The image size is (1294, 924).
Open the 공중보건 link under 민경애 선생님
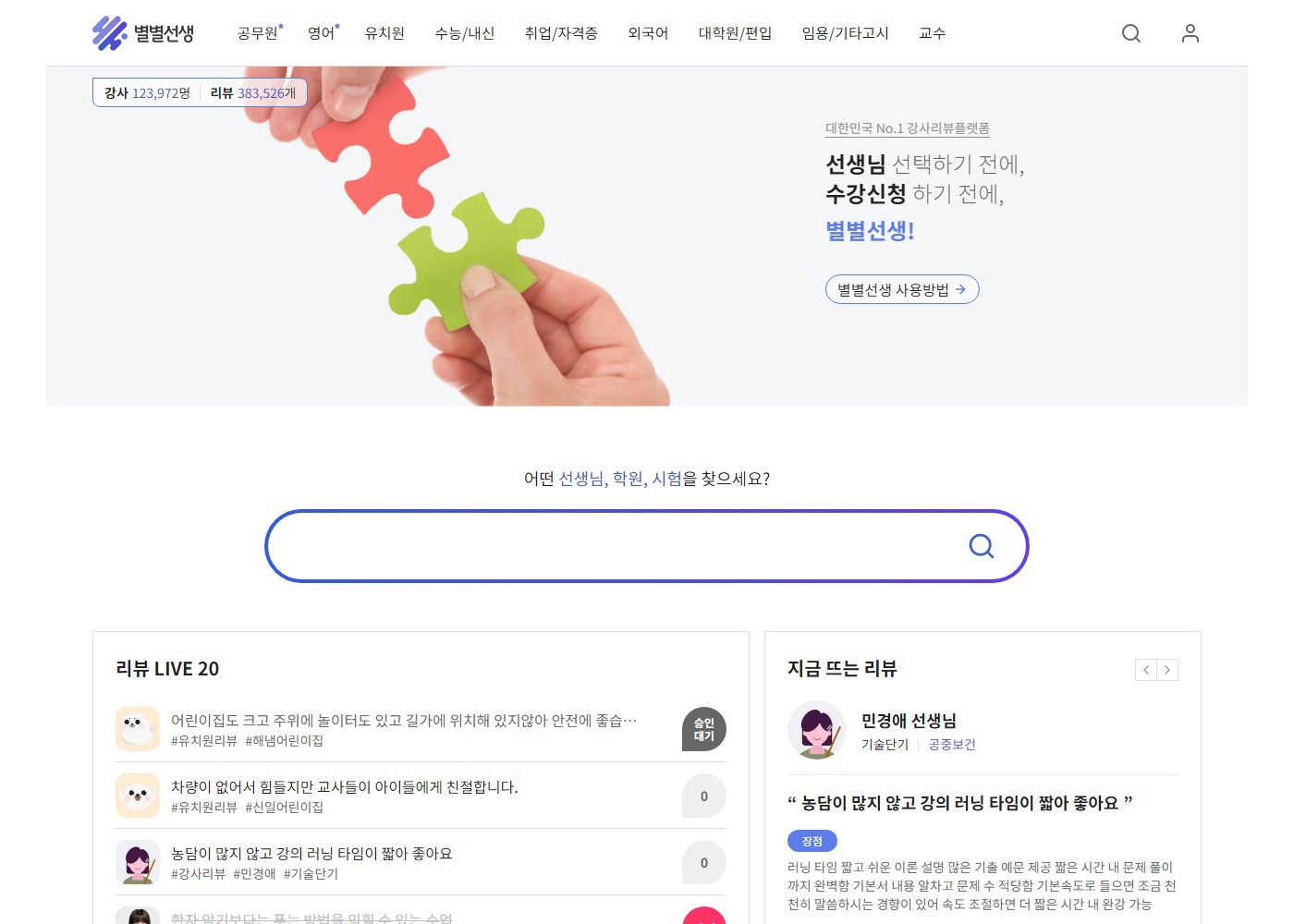coord(952,745)
